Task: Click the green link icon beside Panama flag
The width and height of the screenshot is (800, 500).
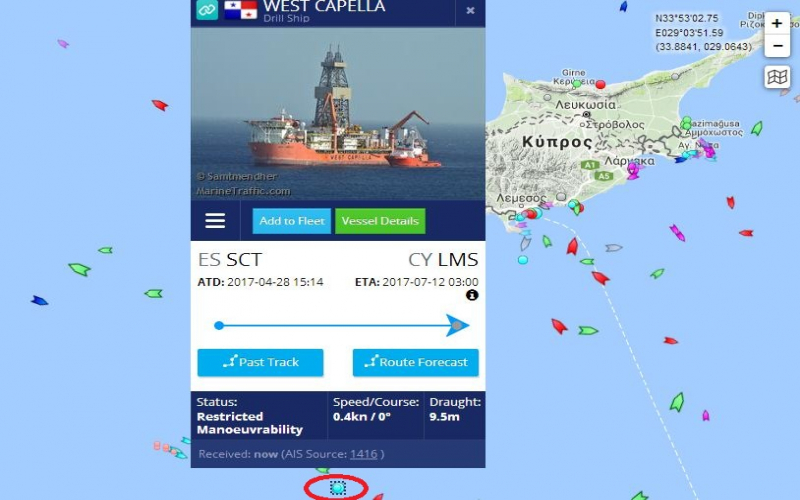Action: (207, 9)
